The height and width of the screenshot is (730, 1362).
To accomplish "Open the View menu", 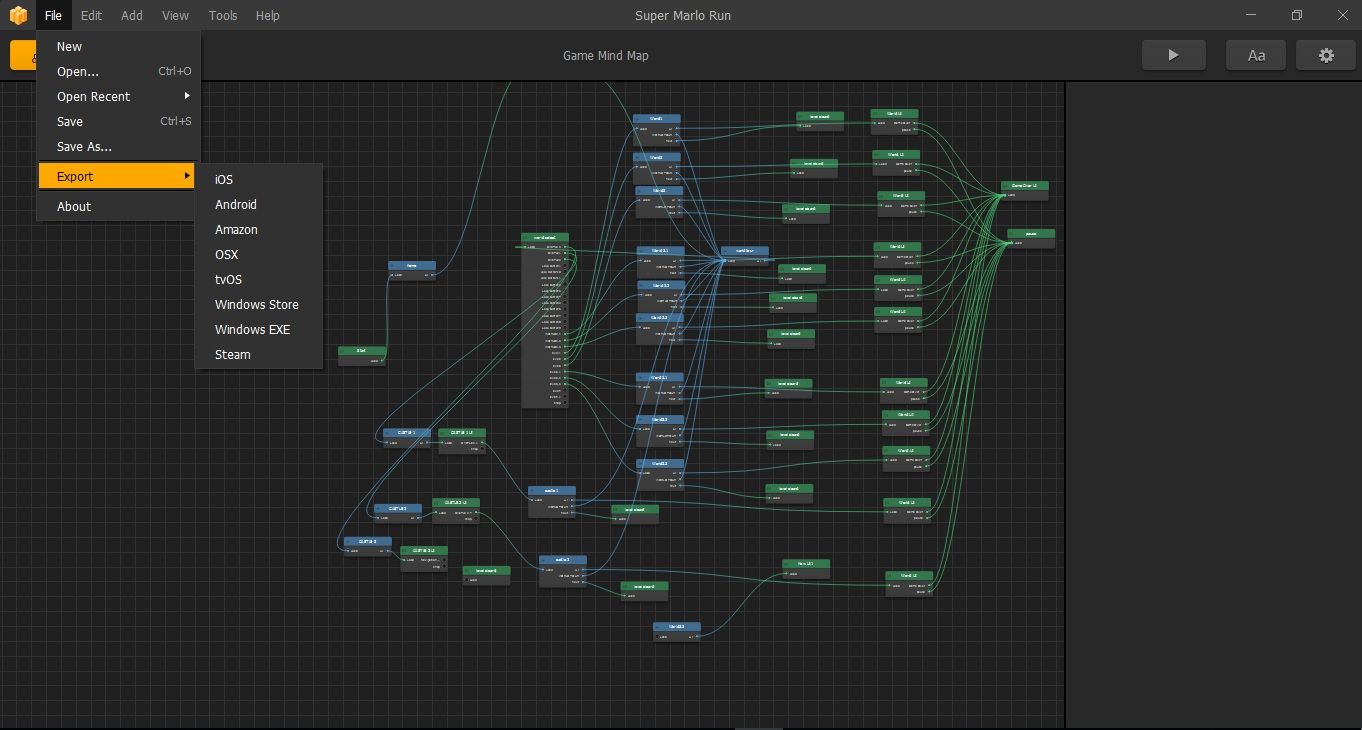I will pos(175,15).
